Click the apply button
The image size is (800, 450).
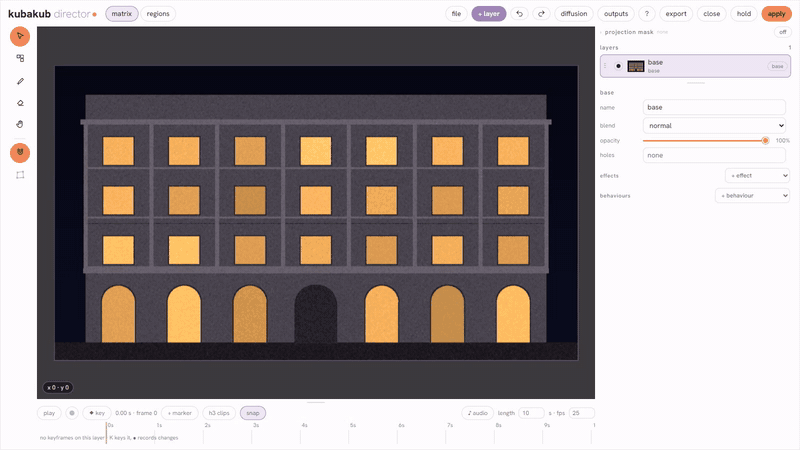click(x=776, y=14)
